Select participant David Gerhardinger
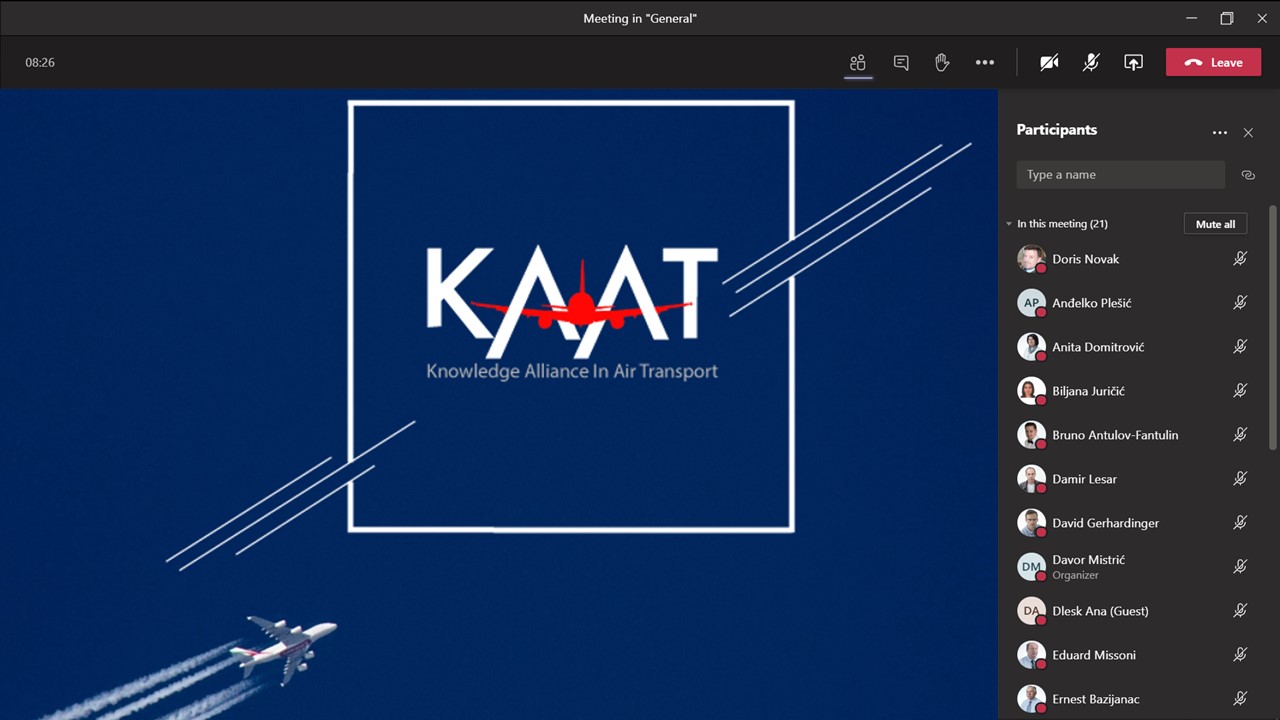The width and height of the screenshot is (1280, 720). [x=1133, y=522]
